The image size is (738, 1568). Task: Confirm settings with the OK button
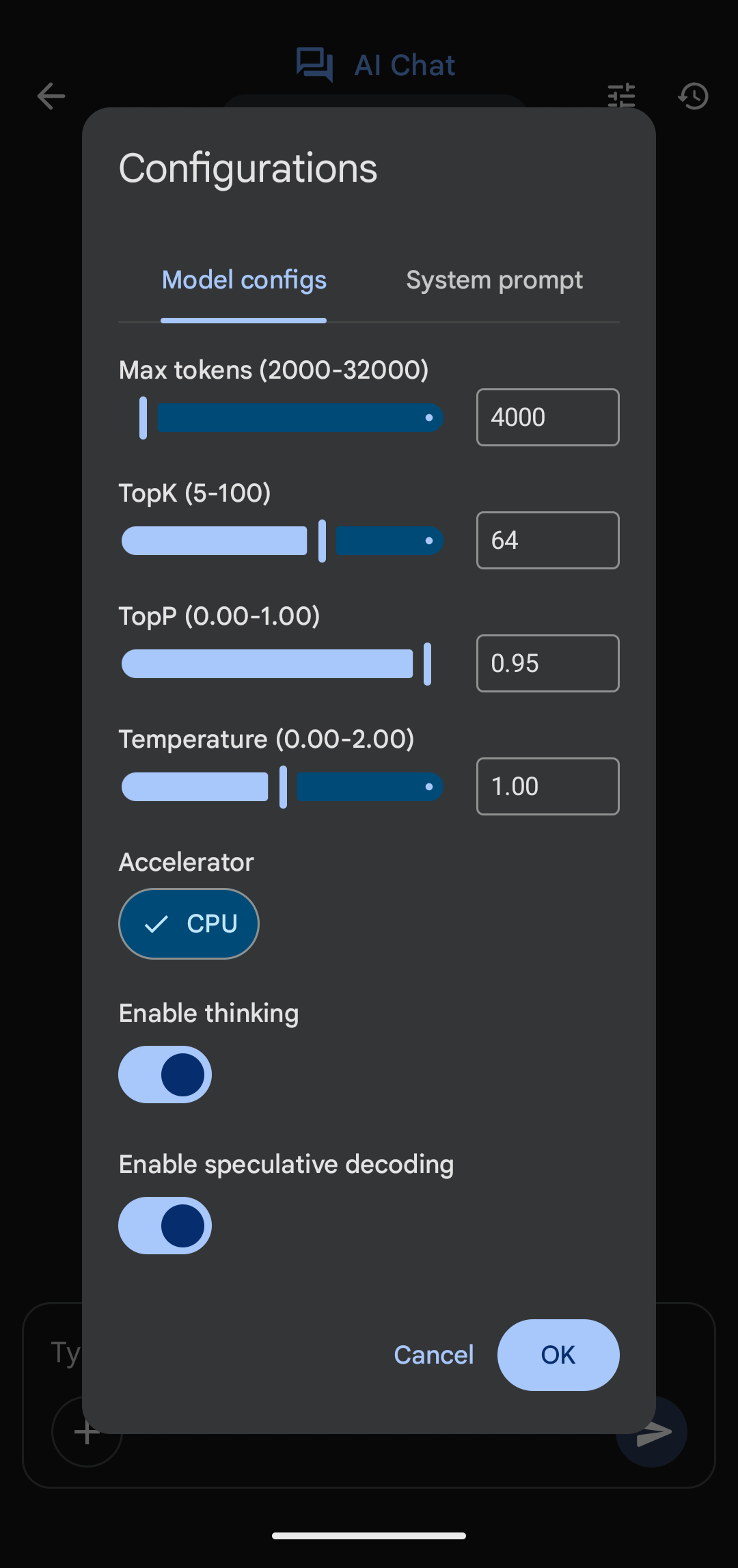(x=558, y=1355)
